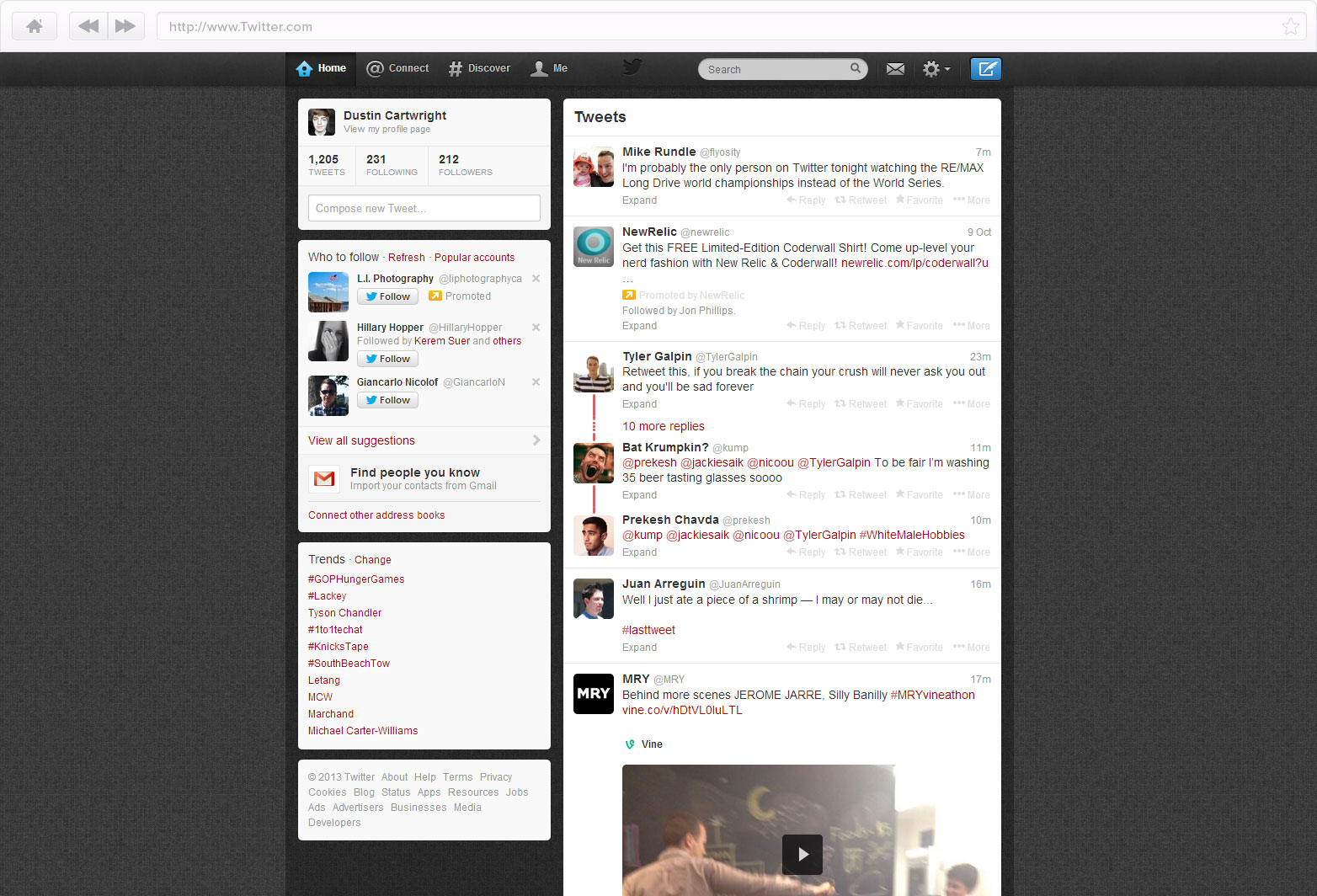View the 212 Followers count
The height and width of the screenshot is (896, 1317).
coord(465,164)
